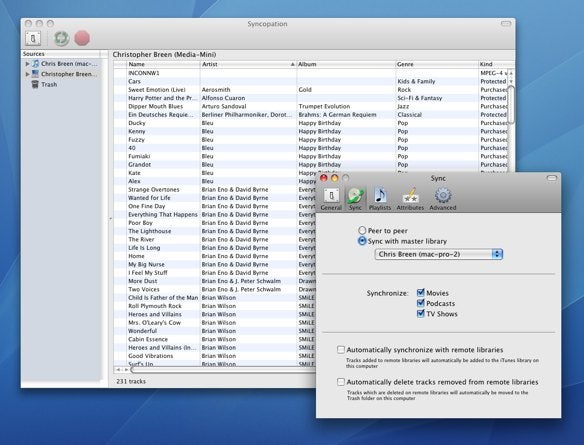Click artist Arturo Sandoval cell
Image resolution: width=584 pixels, height=445 pixels.
(x=224, y=106)
